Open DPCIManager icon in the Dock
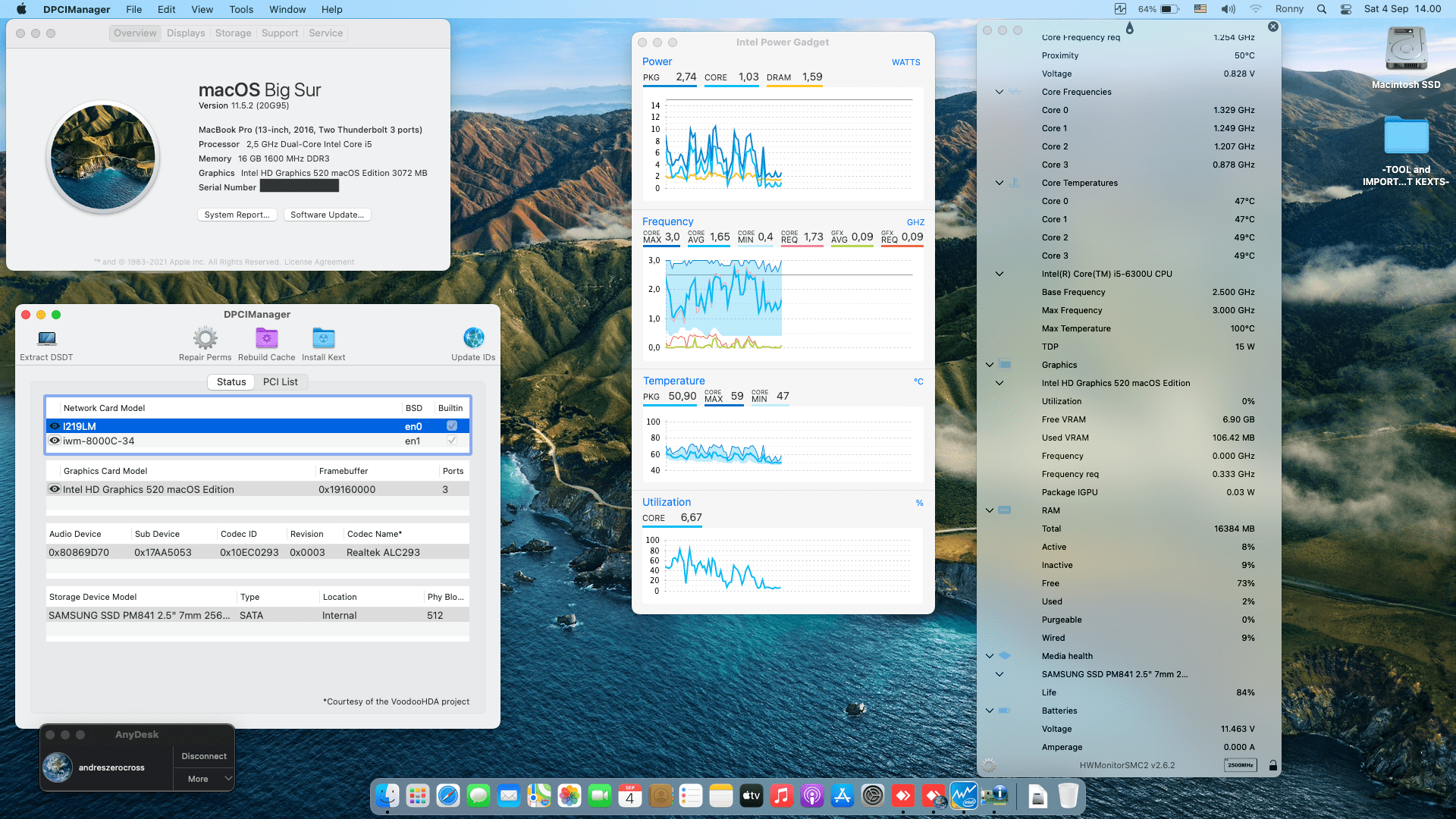The width and height of the screenshot is (1456, 819). (994, 795)
